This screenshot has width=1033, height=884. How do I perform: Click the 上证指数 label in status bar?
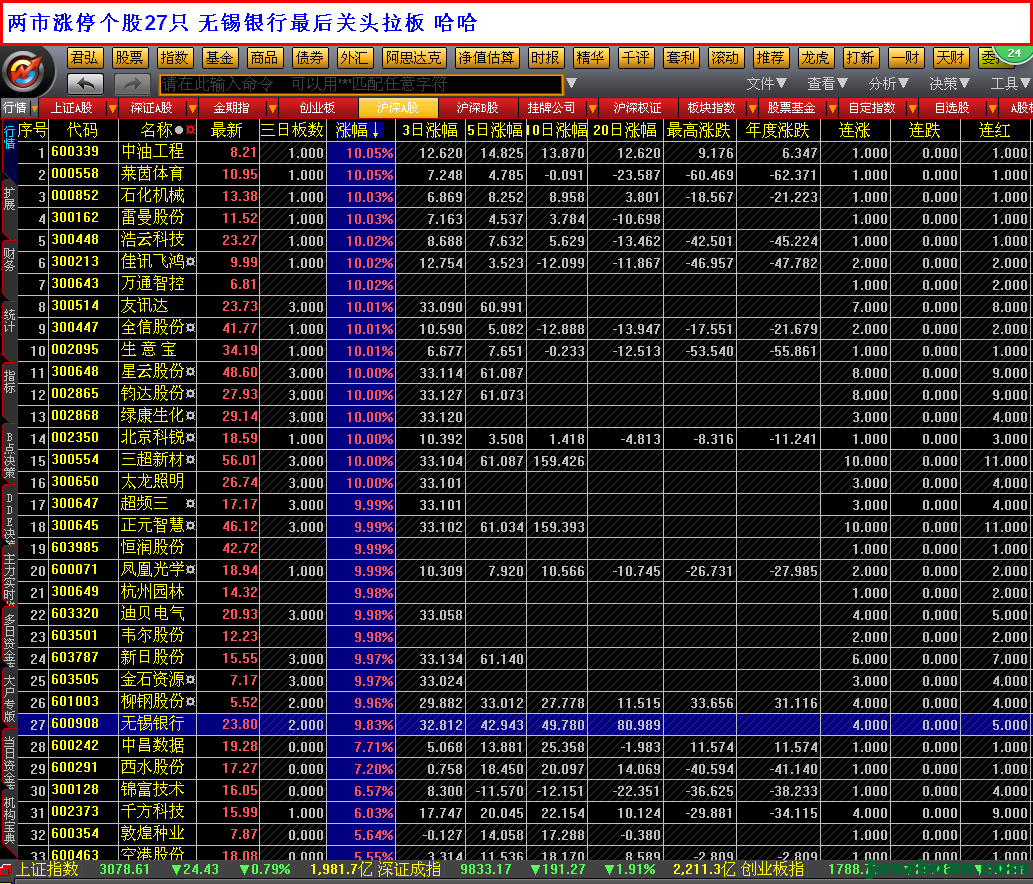[47, 869]
